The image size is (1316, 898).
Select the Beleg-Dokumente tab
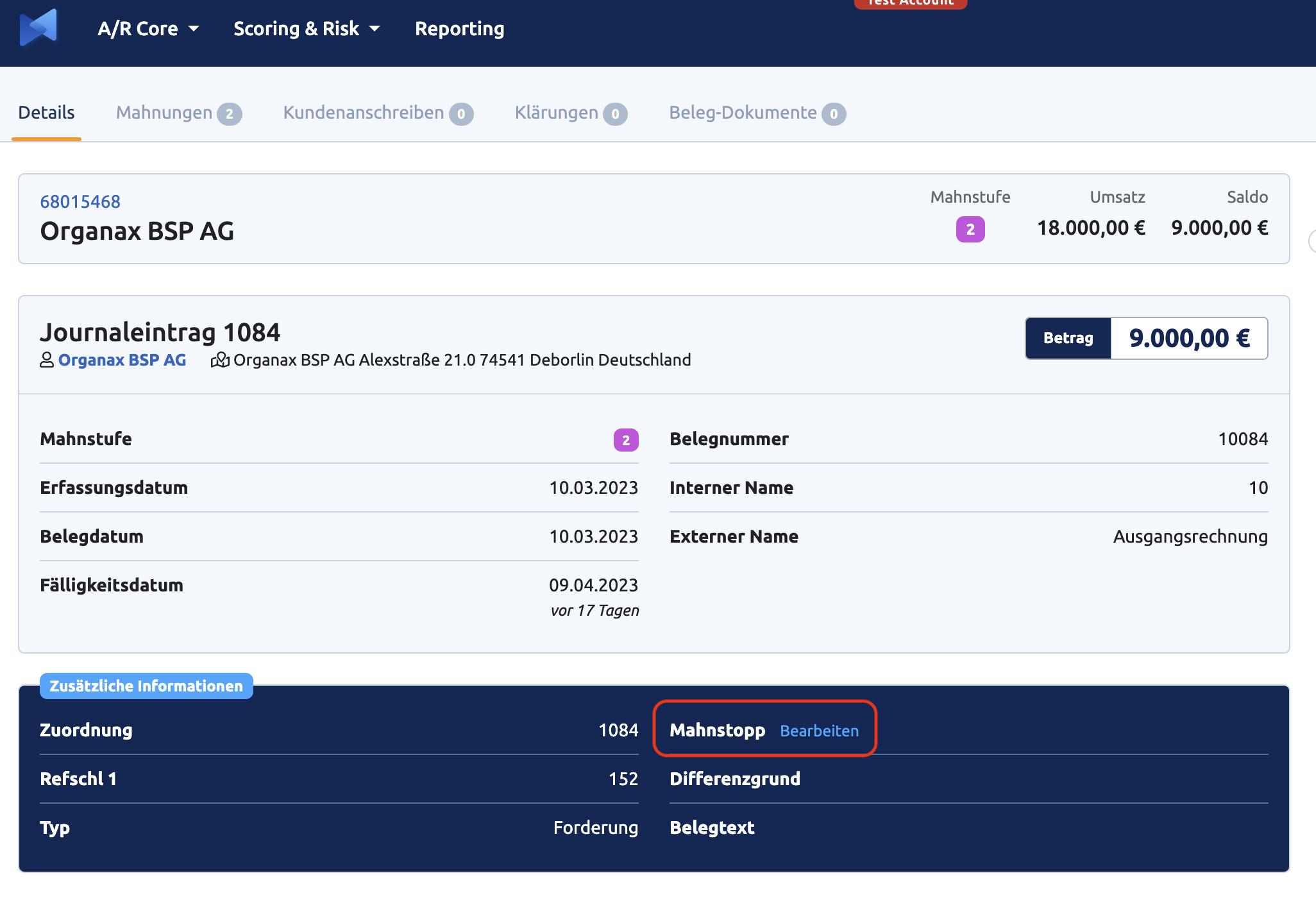click(757, 113)
